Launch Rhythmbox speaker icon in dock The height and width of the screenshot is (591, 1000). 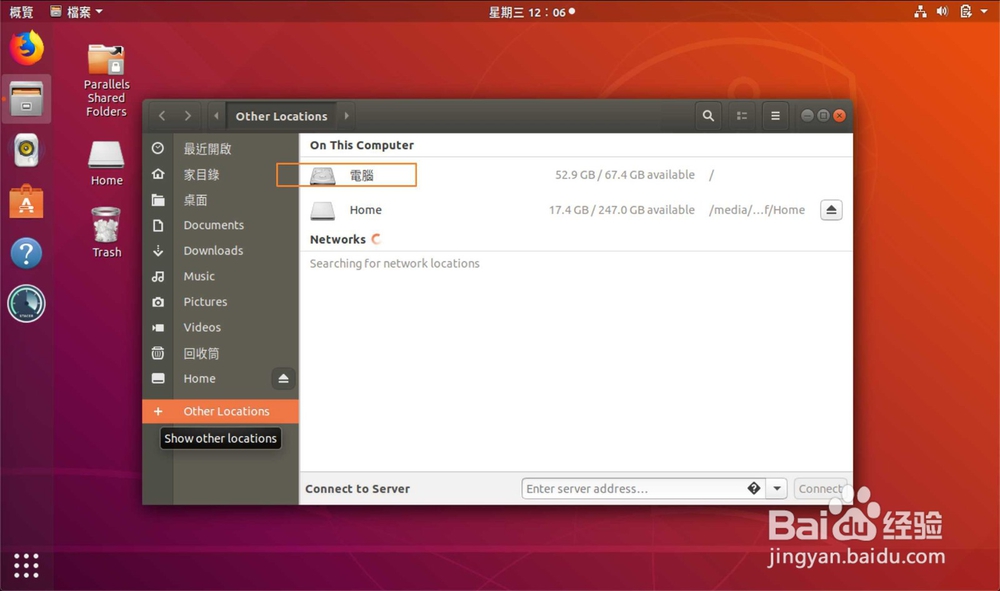(26, 150)
